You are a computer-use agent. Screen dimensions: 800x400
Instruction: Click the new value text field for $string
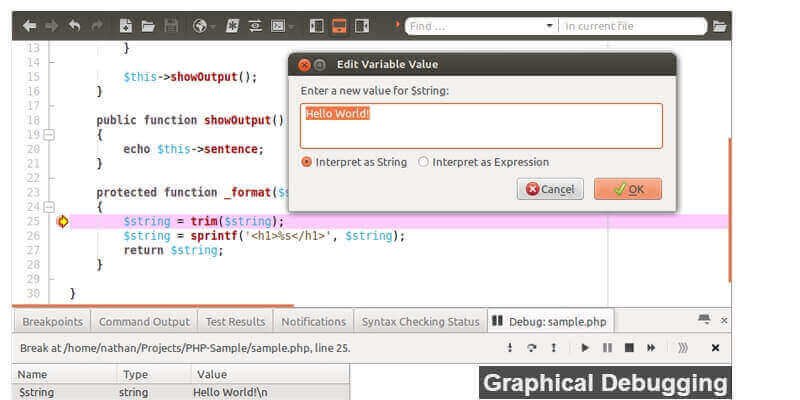tap(481, 126)
